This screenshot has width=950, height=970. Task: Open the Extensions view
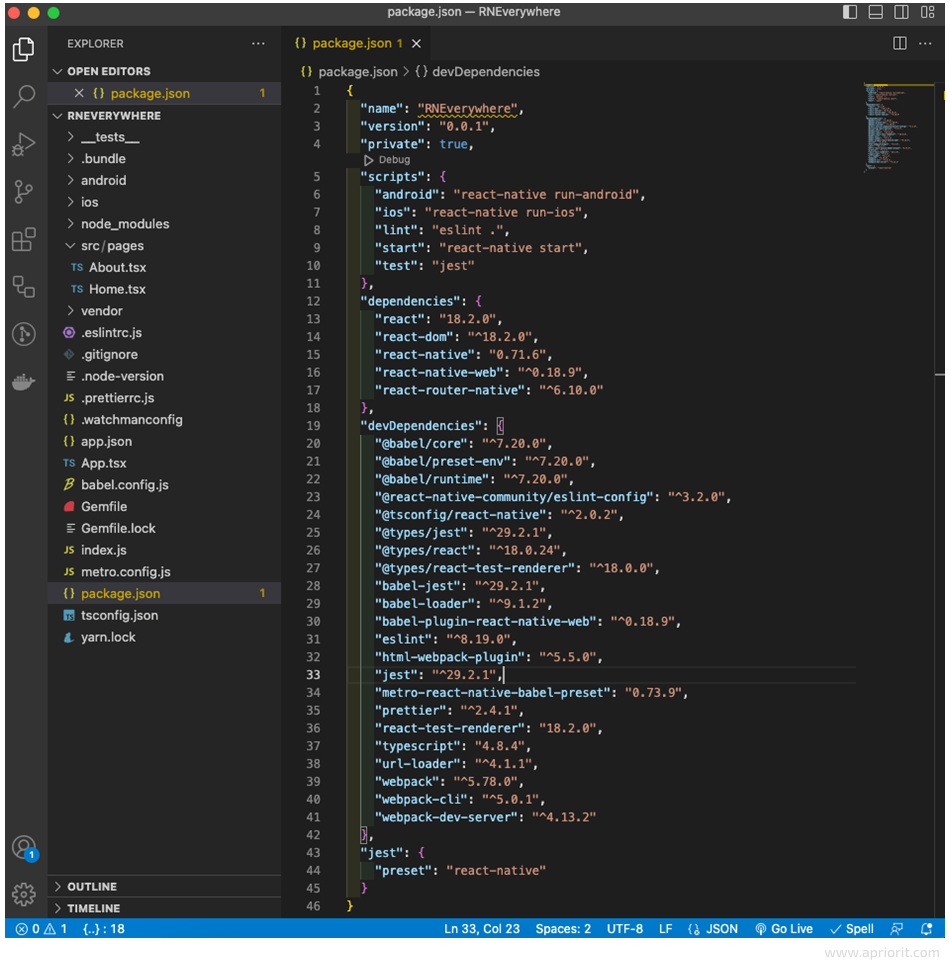pos(24,239)
